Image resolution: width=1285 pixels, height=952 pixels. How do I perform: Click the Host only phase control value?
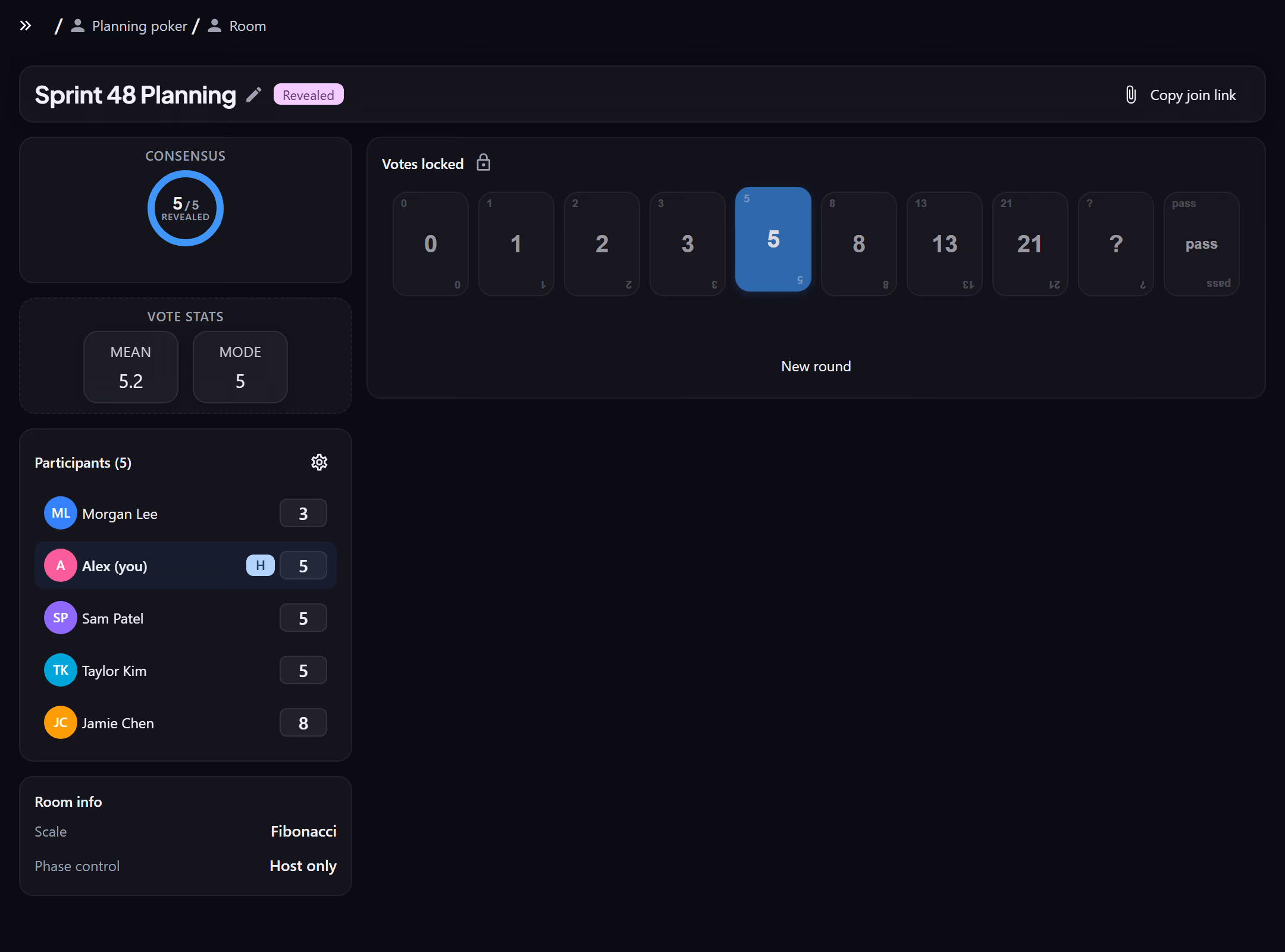tap(303, 866)
